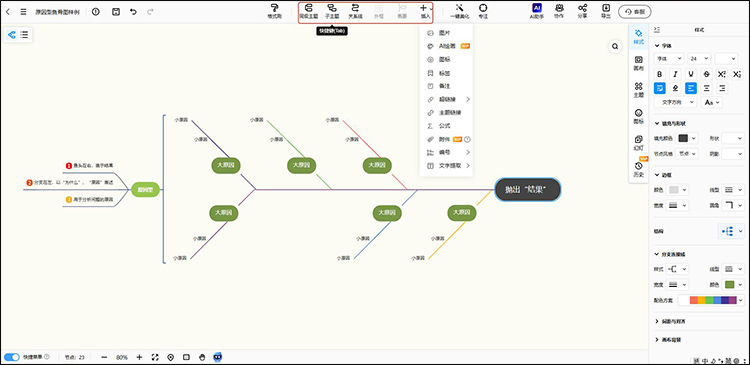
Task: Open the Slides tab in right sidebar
Action: pyautogui.click(x=638, y=143)
